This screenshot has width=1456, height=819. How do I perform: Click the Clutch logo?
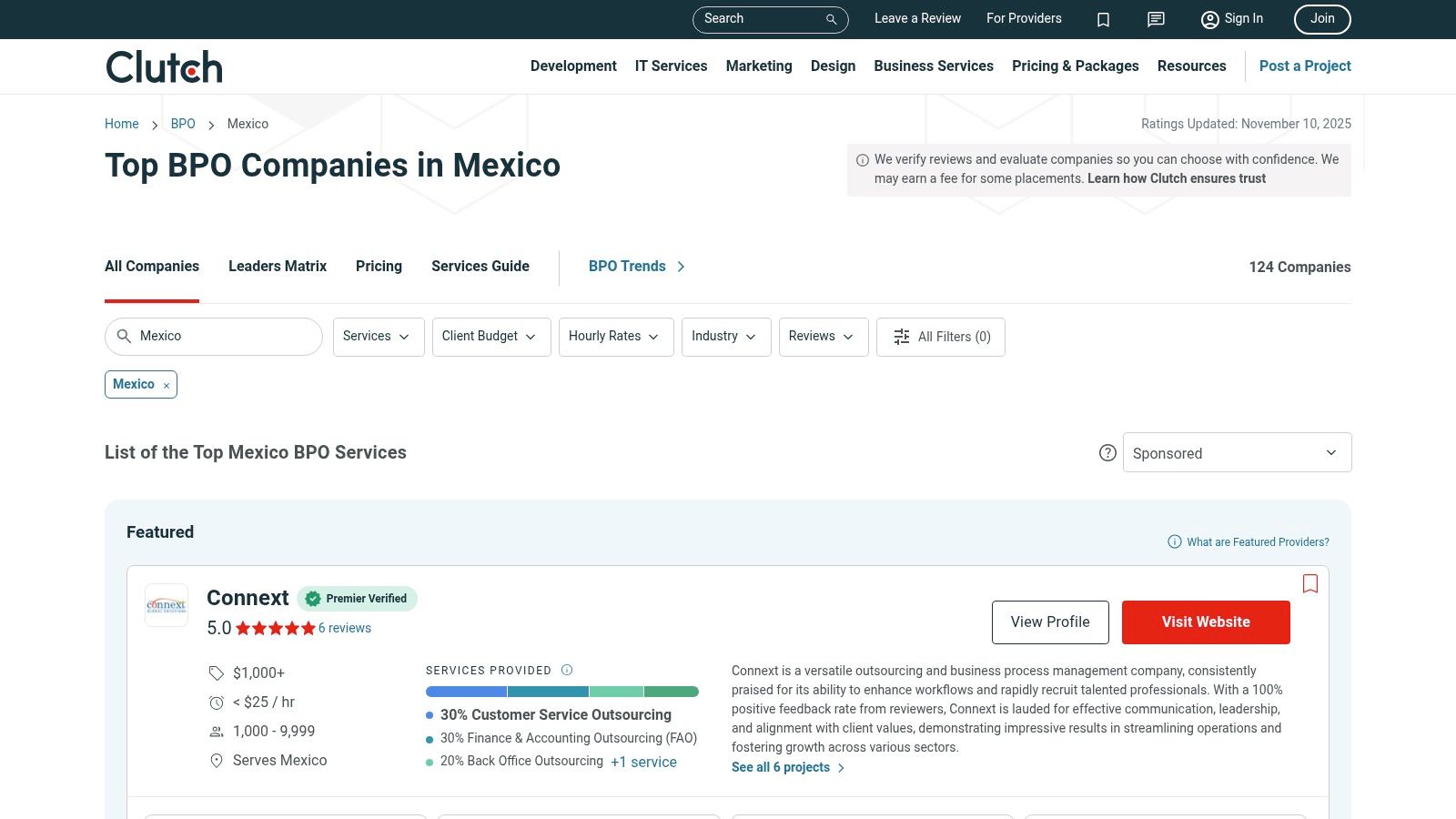pyautogui.click(x=163, y=66)
